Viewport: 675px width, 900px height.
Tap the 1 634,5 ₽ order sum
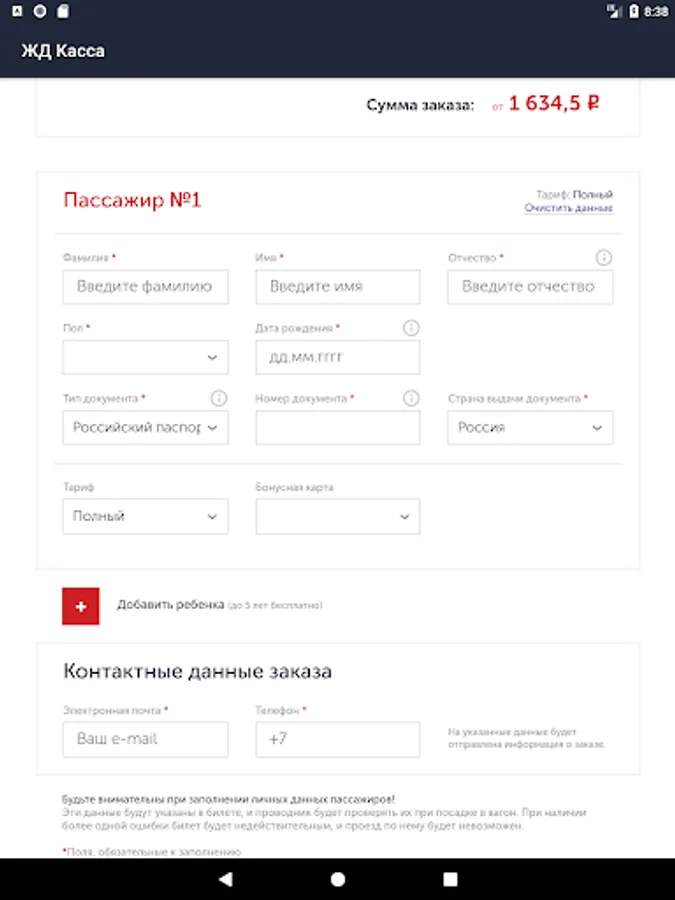click(554, 103)
